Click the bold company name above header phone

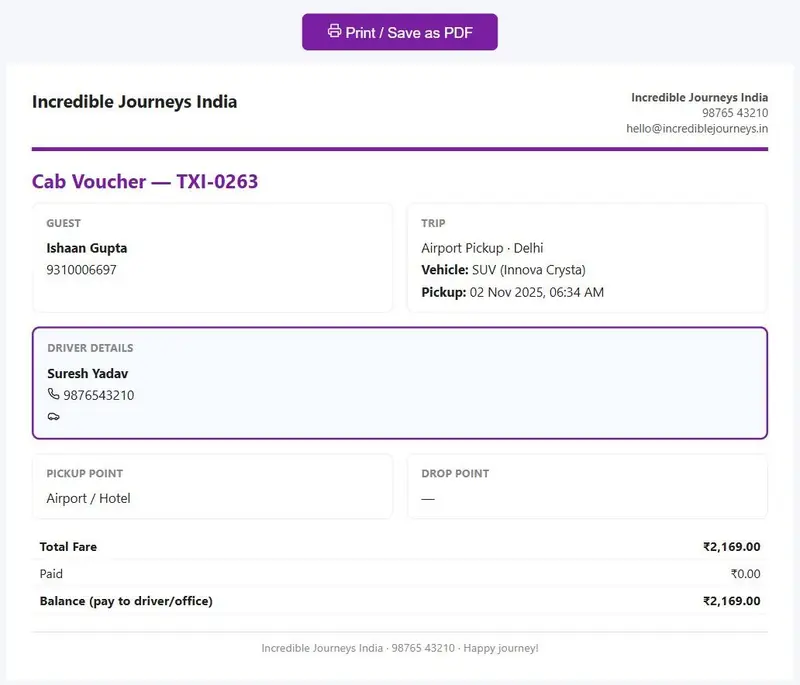[x=699, y=97]
